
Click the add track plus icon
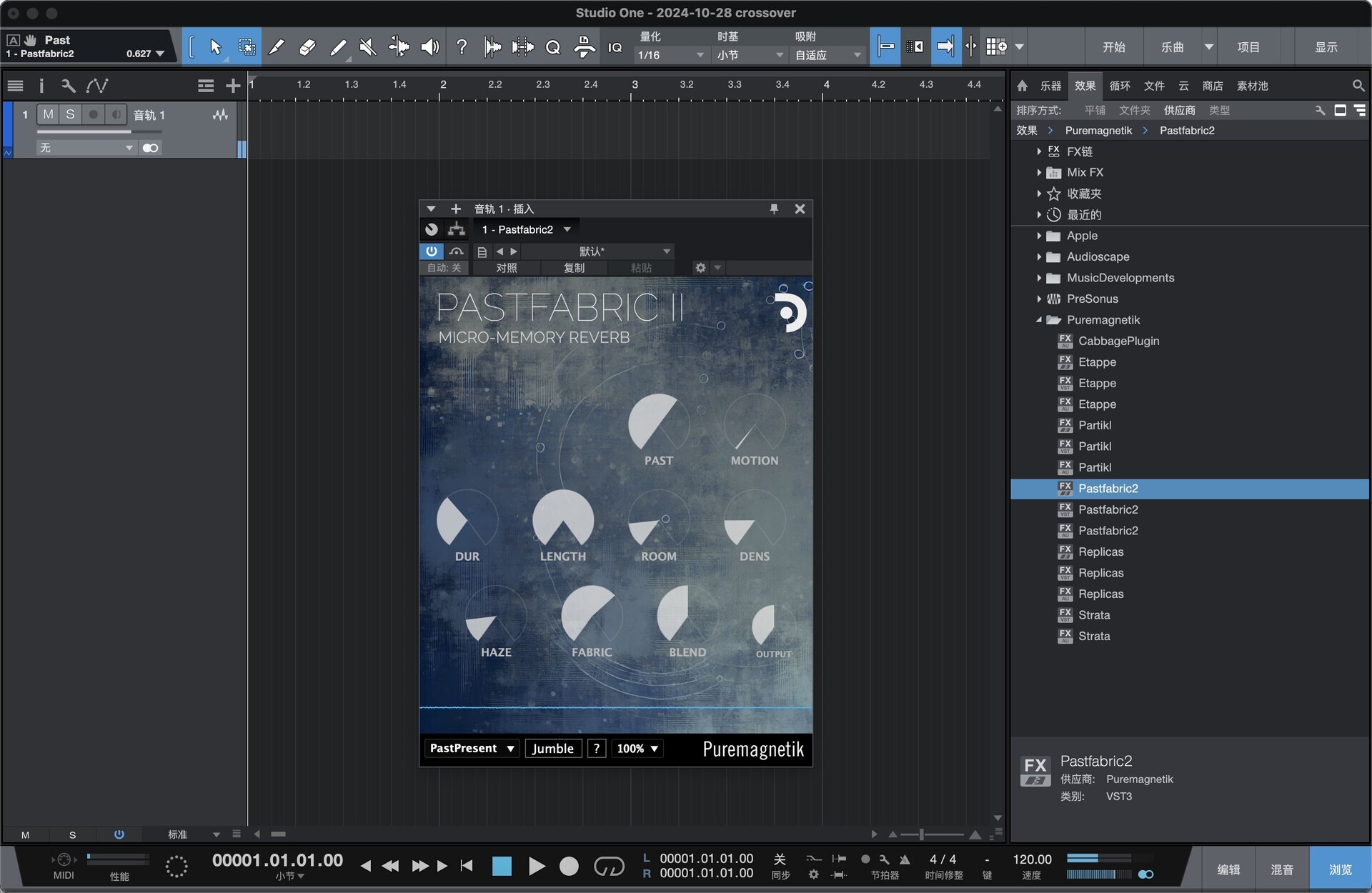point(233,86)
